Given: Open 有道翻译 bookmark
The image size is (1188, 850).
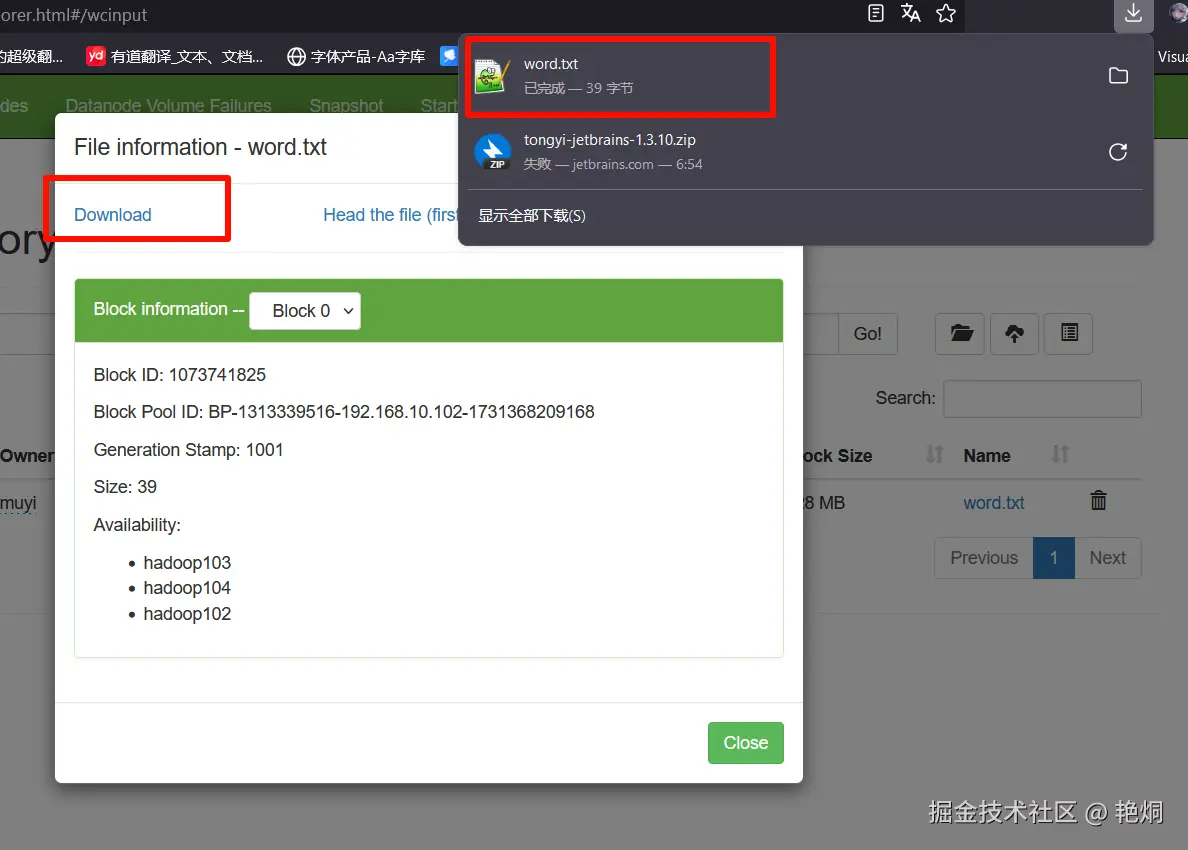Looking at the screenshot, I should click(x=174, y=56).
